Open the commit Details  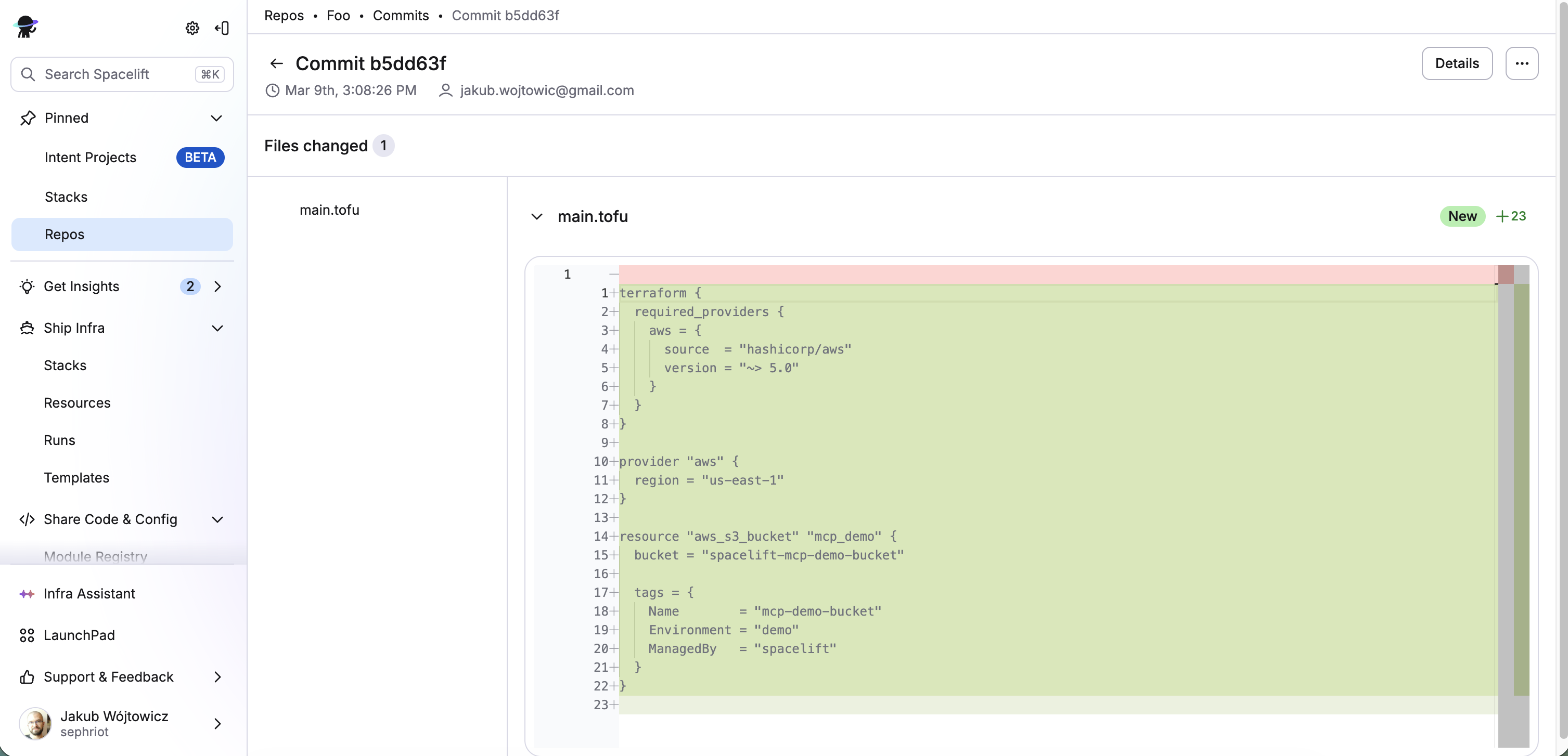(x=1457, y=63)
